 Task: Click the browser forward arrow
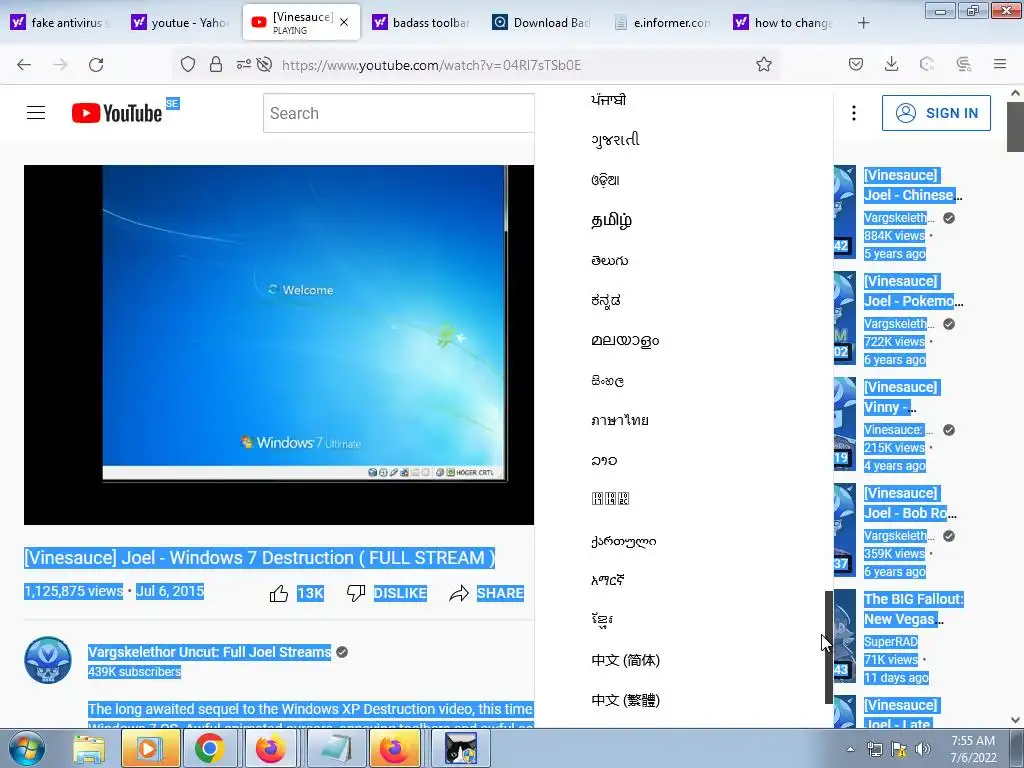60,65
